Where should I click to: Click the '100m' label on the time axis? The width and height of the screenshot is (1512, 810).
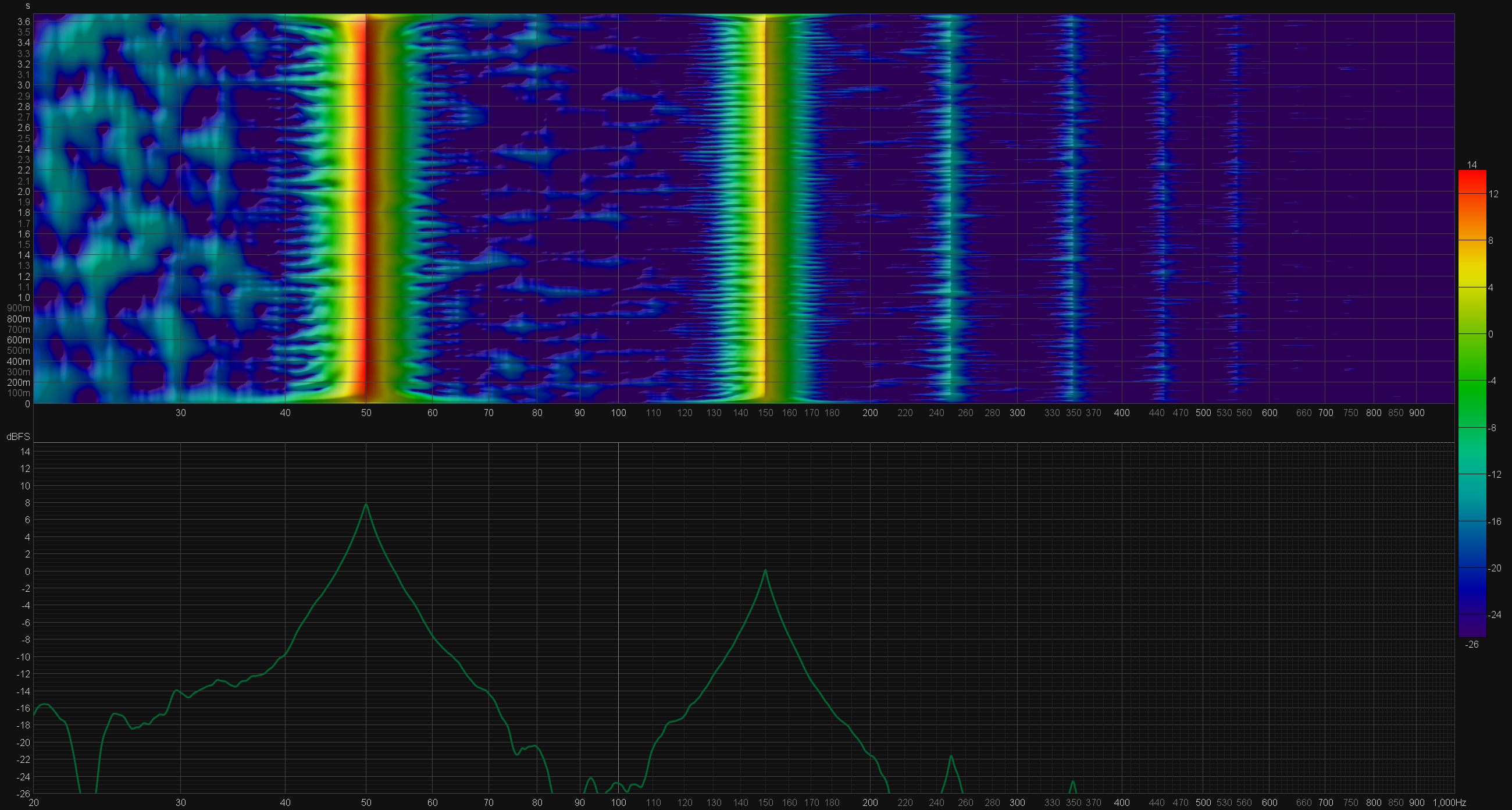19,393
